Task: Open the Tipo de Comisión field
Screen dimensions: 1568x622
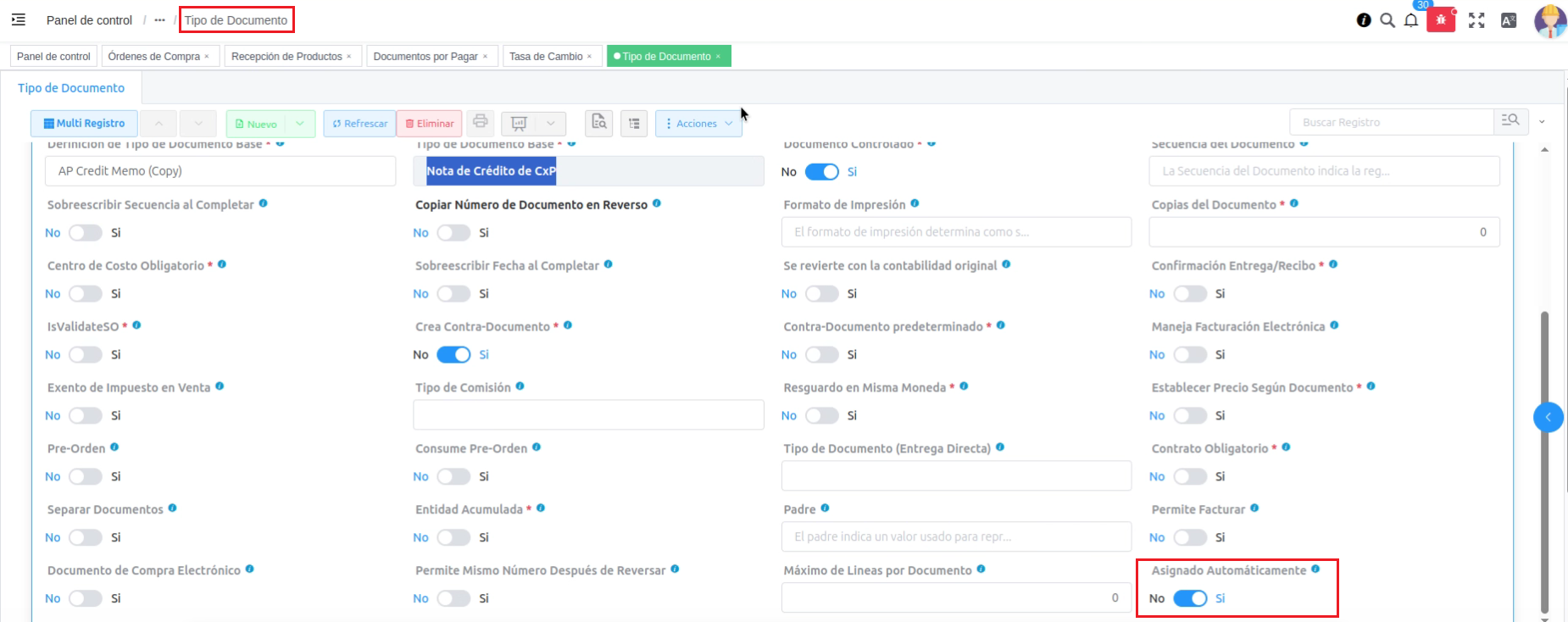Action: click(588, 415)
